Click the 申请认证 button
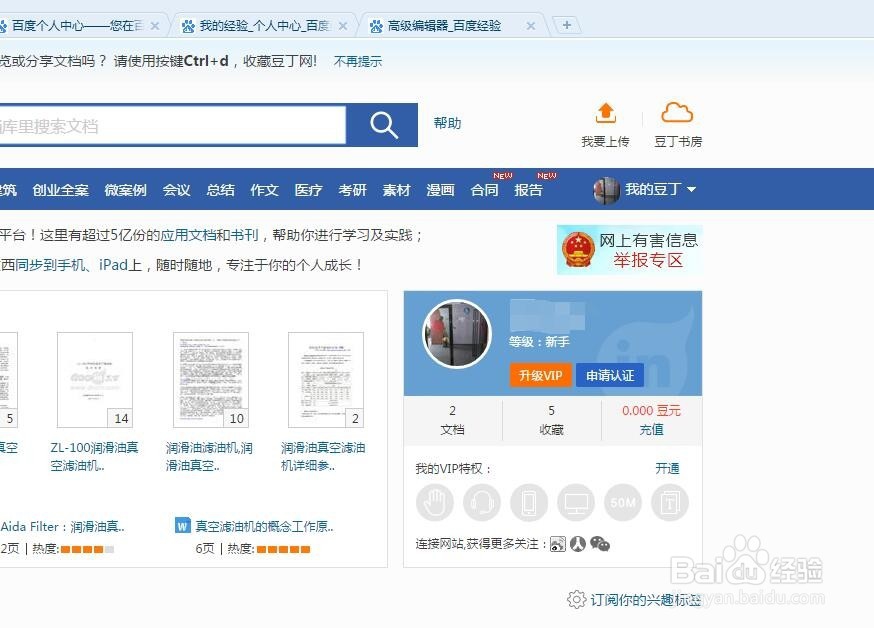 point(610,375)
